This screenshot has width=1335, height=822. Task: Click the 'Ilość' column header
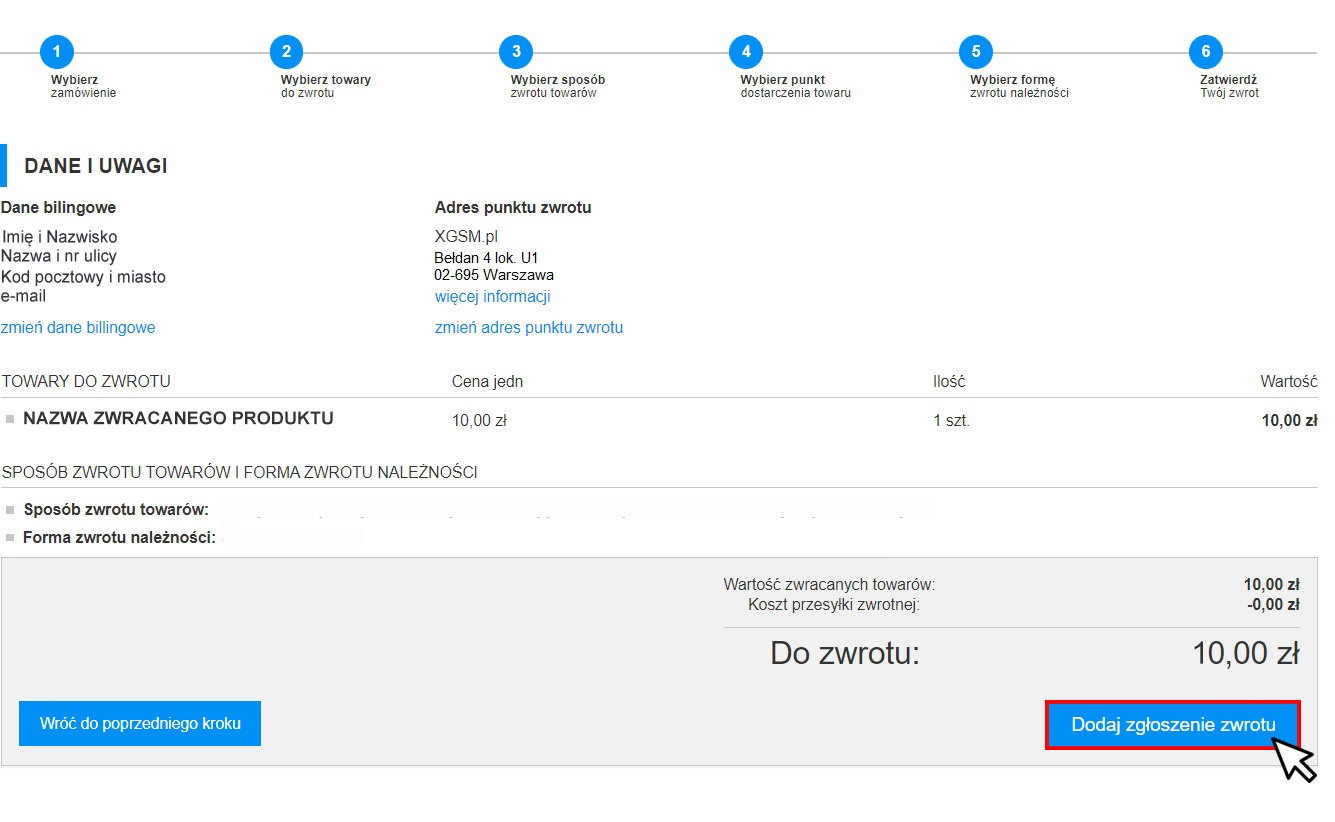coord(948,382)
